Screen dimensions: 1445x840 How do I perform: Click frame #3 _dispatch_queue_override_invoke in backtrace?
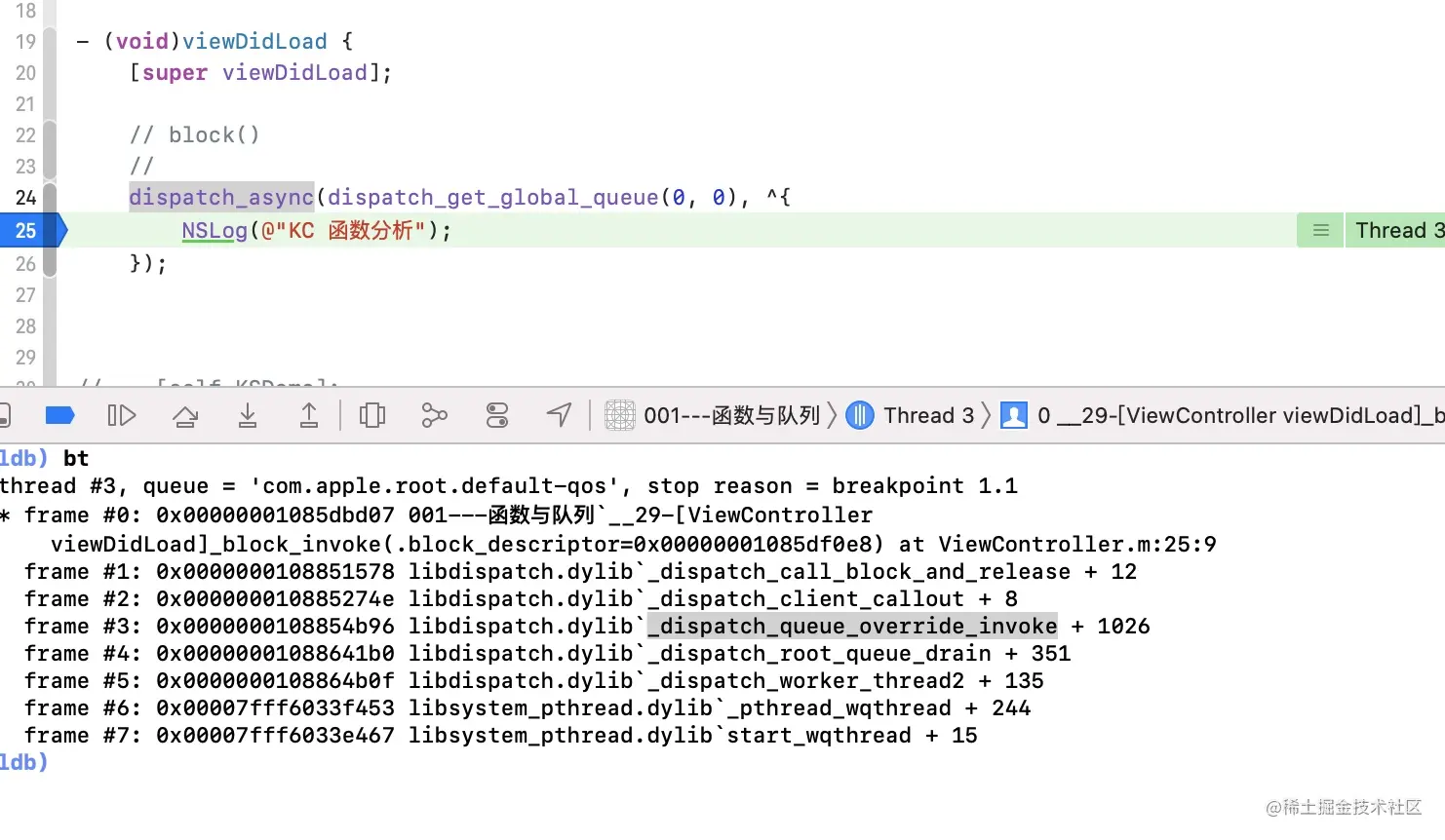[852, 626]
